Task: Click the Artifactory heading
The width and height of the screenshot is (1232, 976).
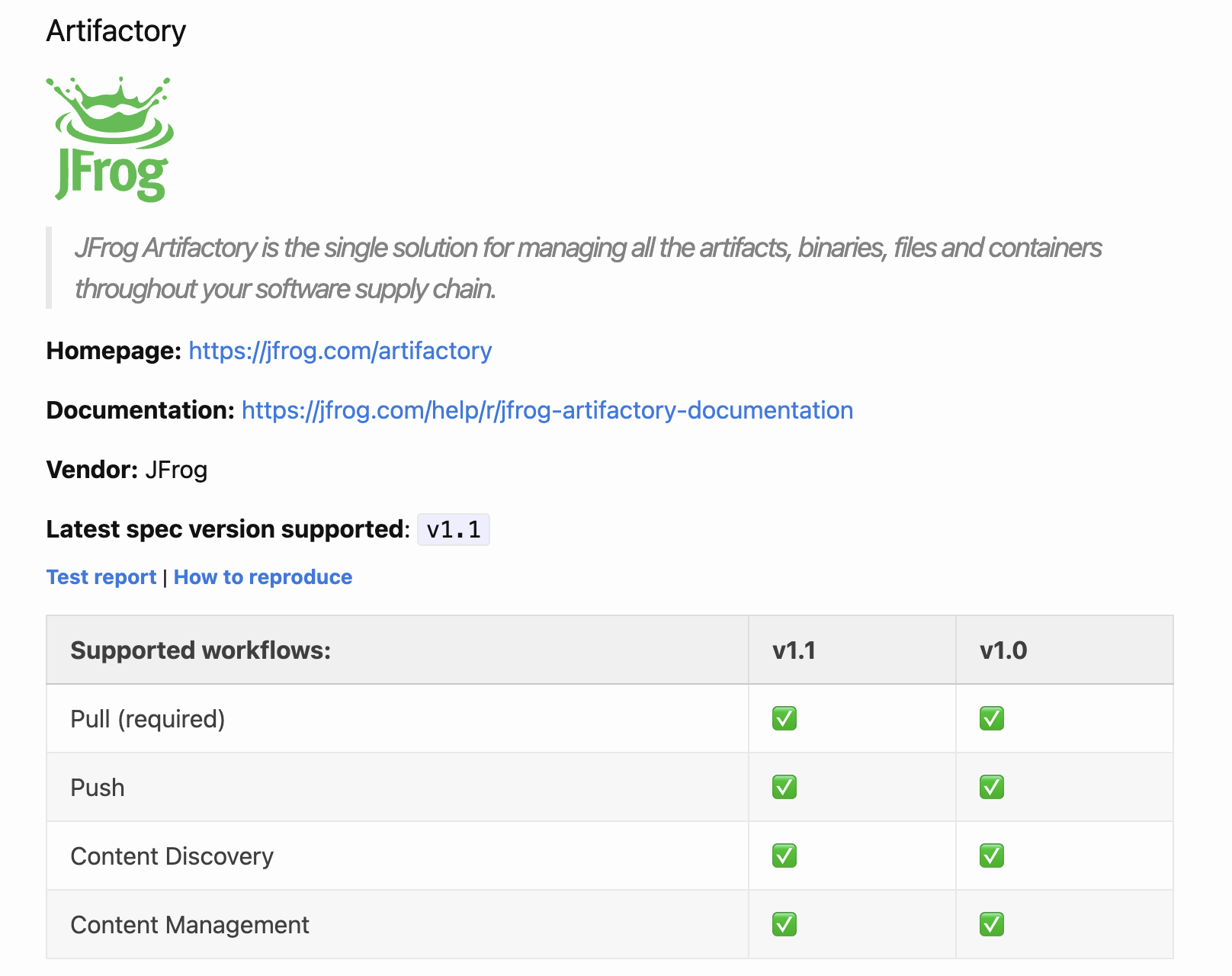Action: pos(116,31)
